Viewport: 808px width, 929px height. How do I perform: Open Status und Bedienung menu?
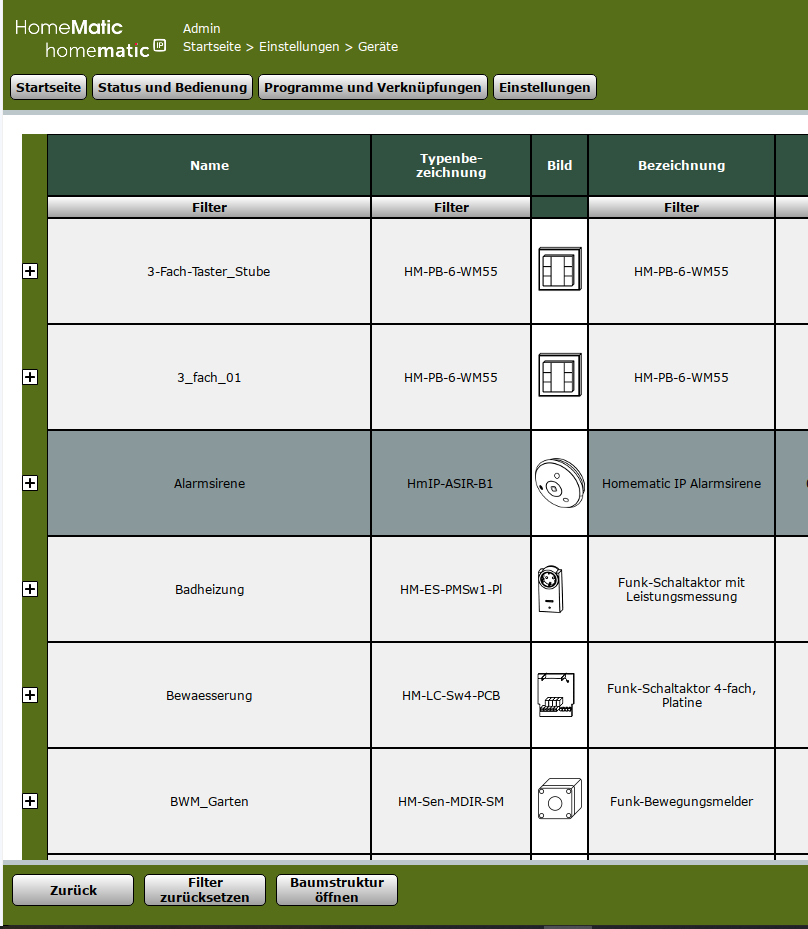[x=172, y=87]
